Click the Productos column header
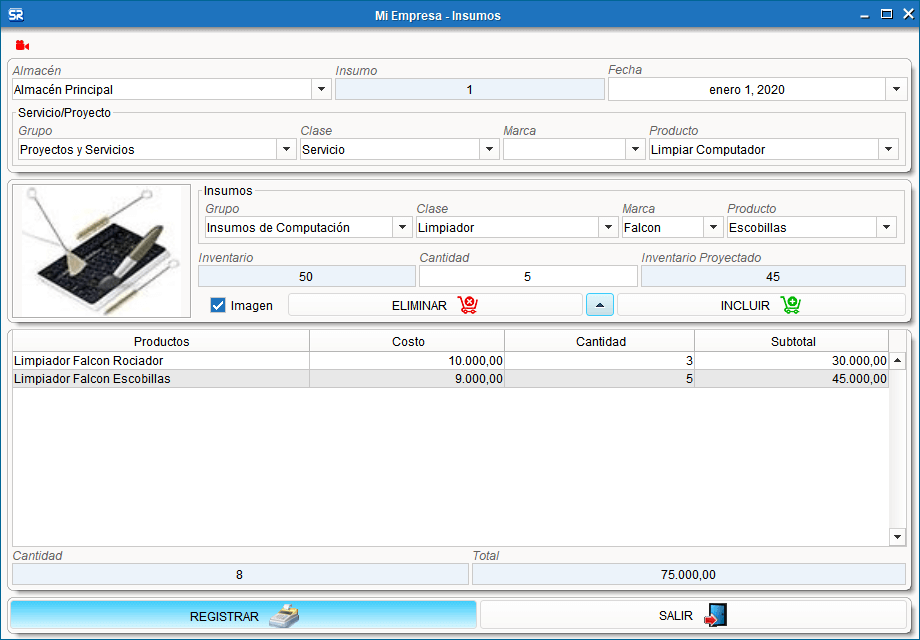This screenshot has width=920, height=640. (161, 341)
